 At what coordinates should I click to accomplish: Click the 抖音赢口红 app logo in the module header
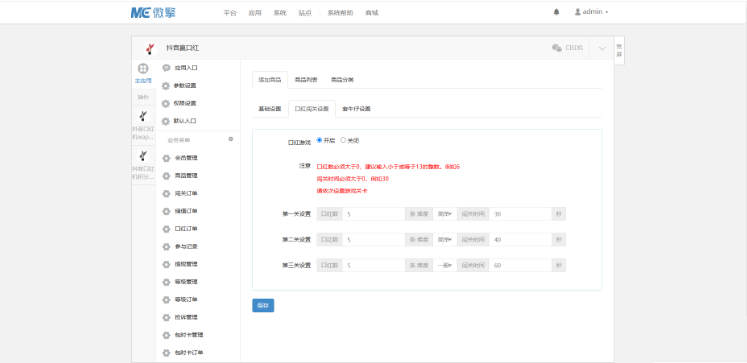click(150, 48)
